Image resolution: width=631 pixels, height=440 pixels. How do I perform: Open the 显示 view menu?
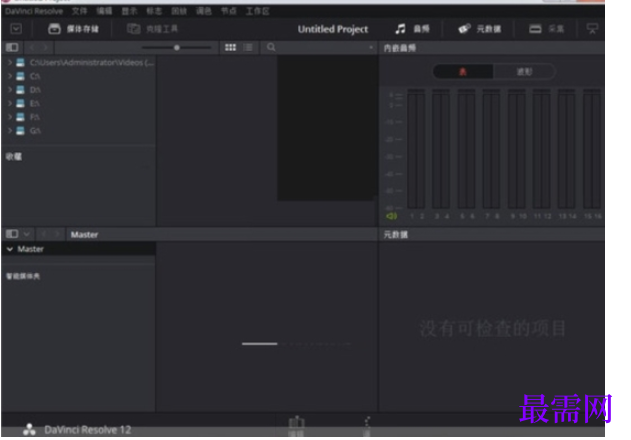point(130,11)
